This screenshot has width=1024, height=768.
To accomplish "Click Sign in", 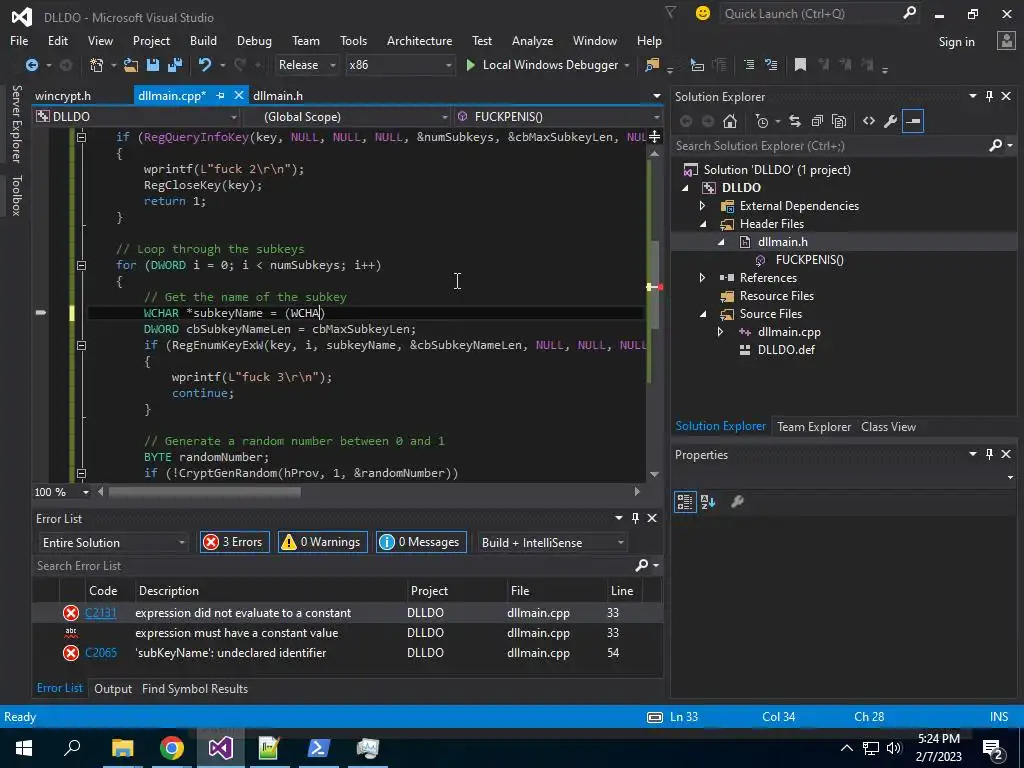I will pos(956,42).
